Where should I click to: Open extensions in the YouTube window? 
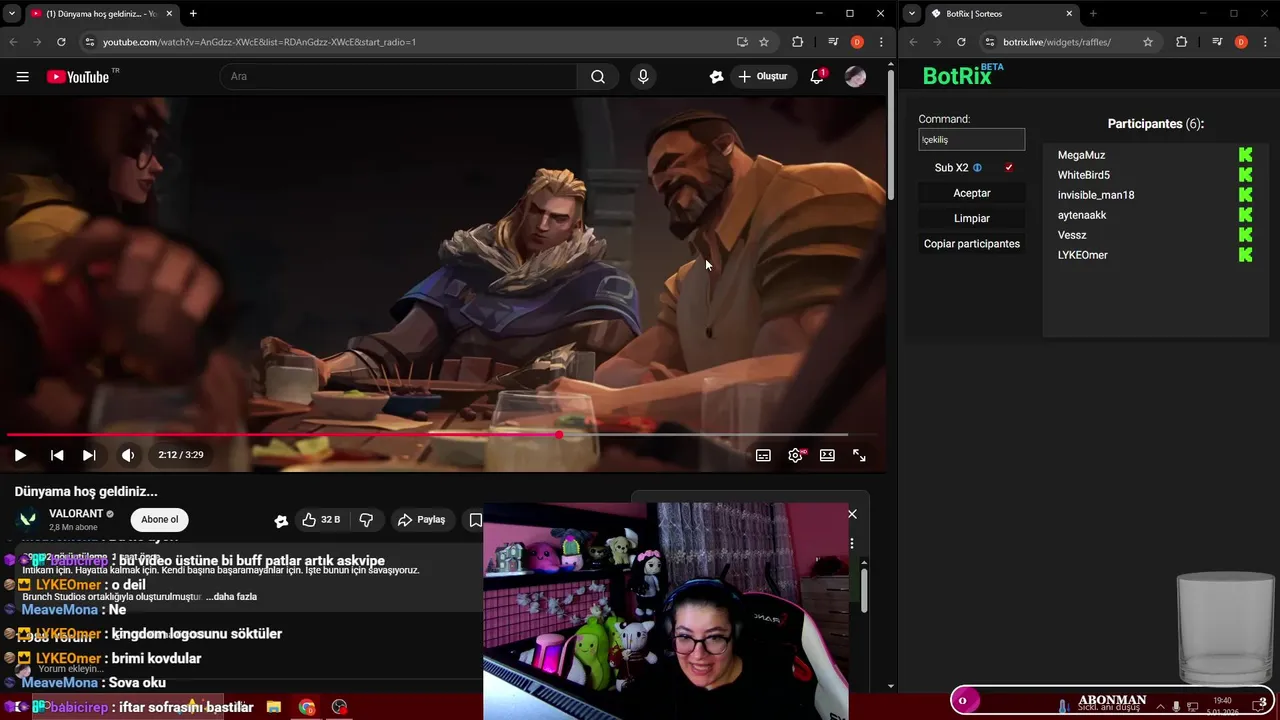797,42
